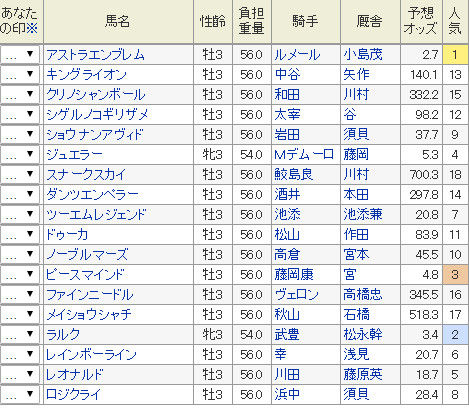
Task: Open horse page ドゥーカ
Action: coord(67,235)
